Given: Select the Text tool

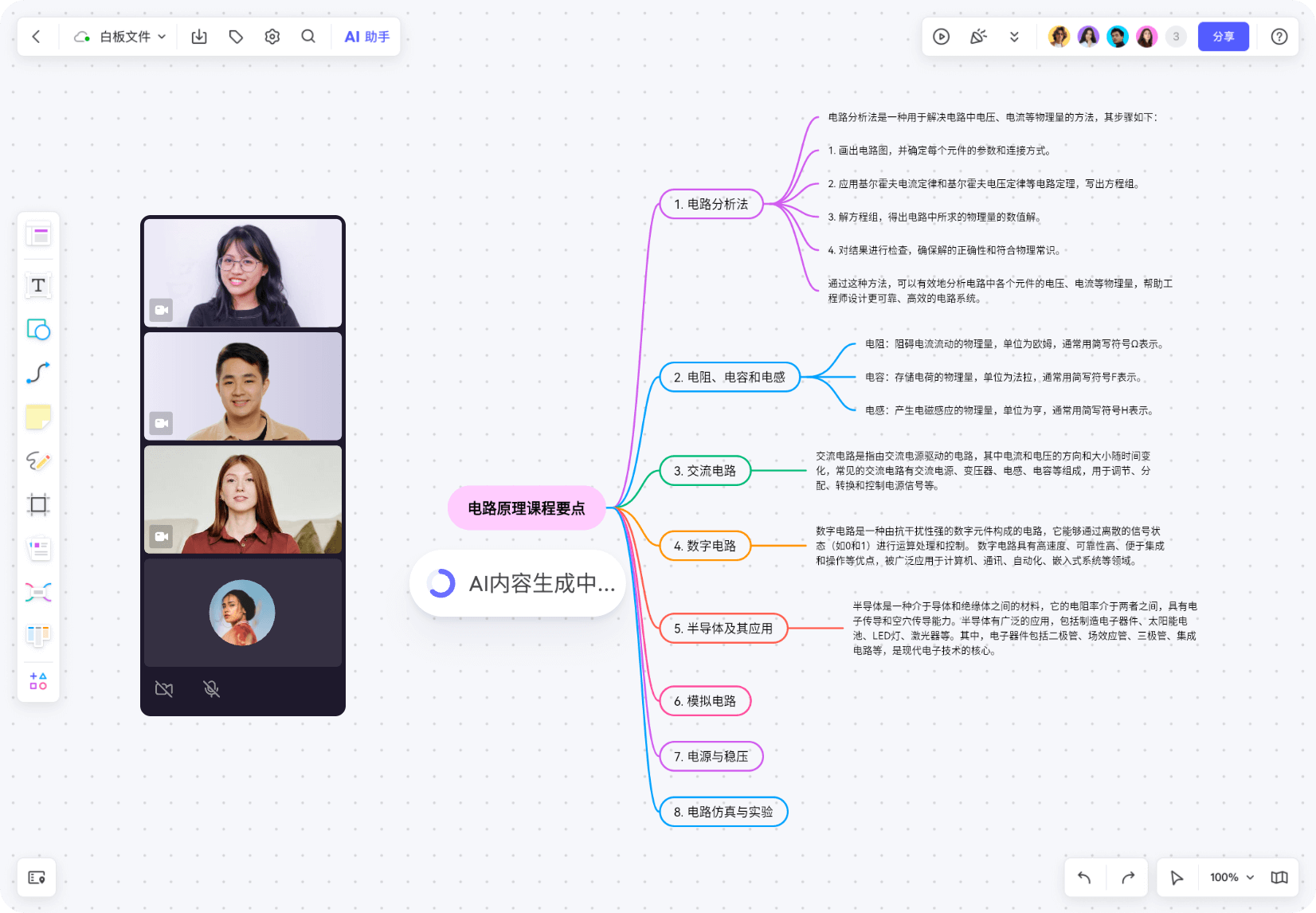Looking at the screenshot, I should click(x=37, y=284).
